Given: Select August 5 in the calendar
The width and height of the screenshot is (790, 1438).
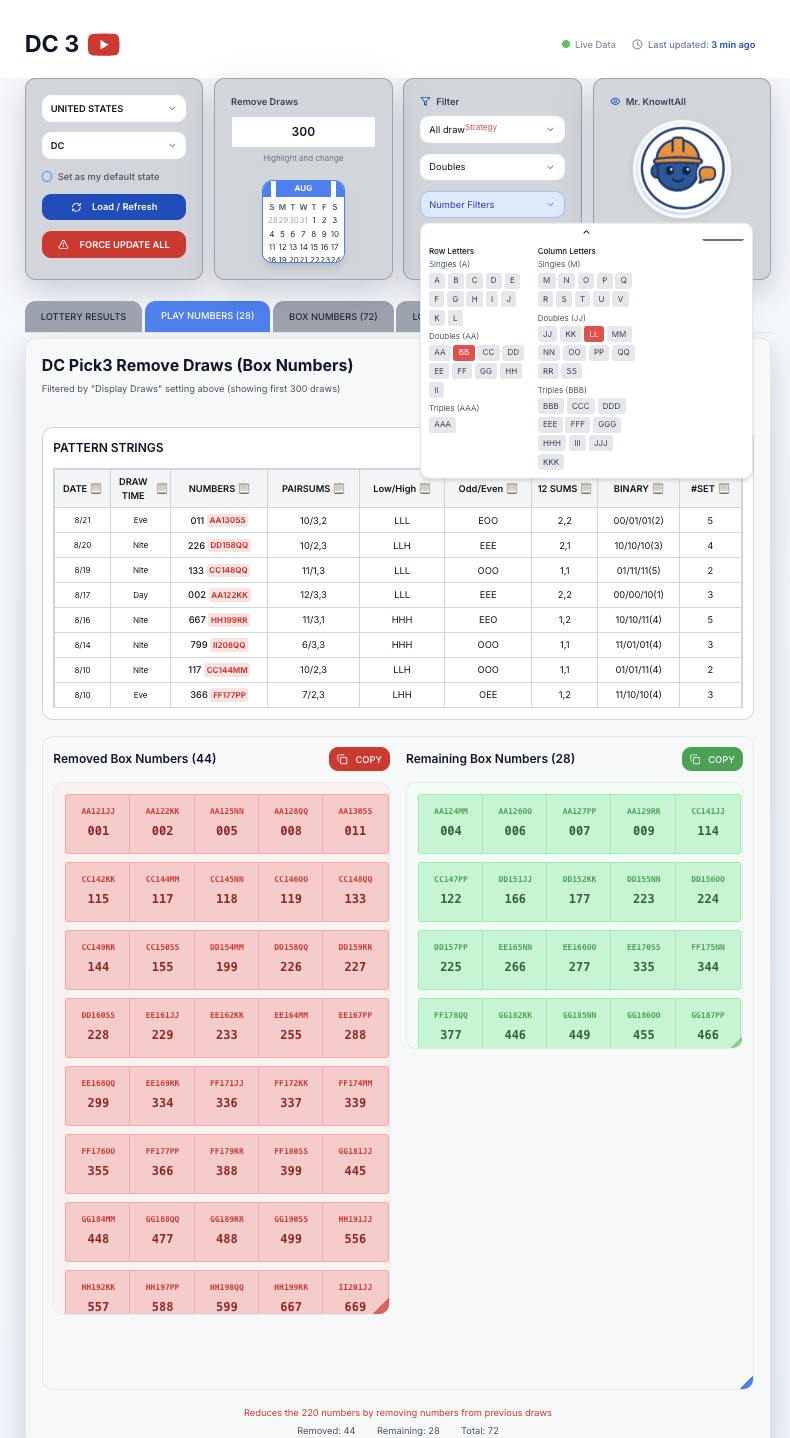Looking at the screenshot, I should tap(282, 233).
